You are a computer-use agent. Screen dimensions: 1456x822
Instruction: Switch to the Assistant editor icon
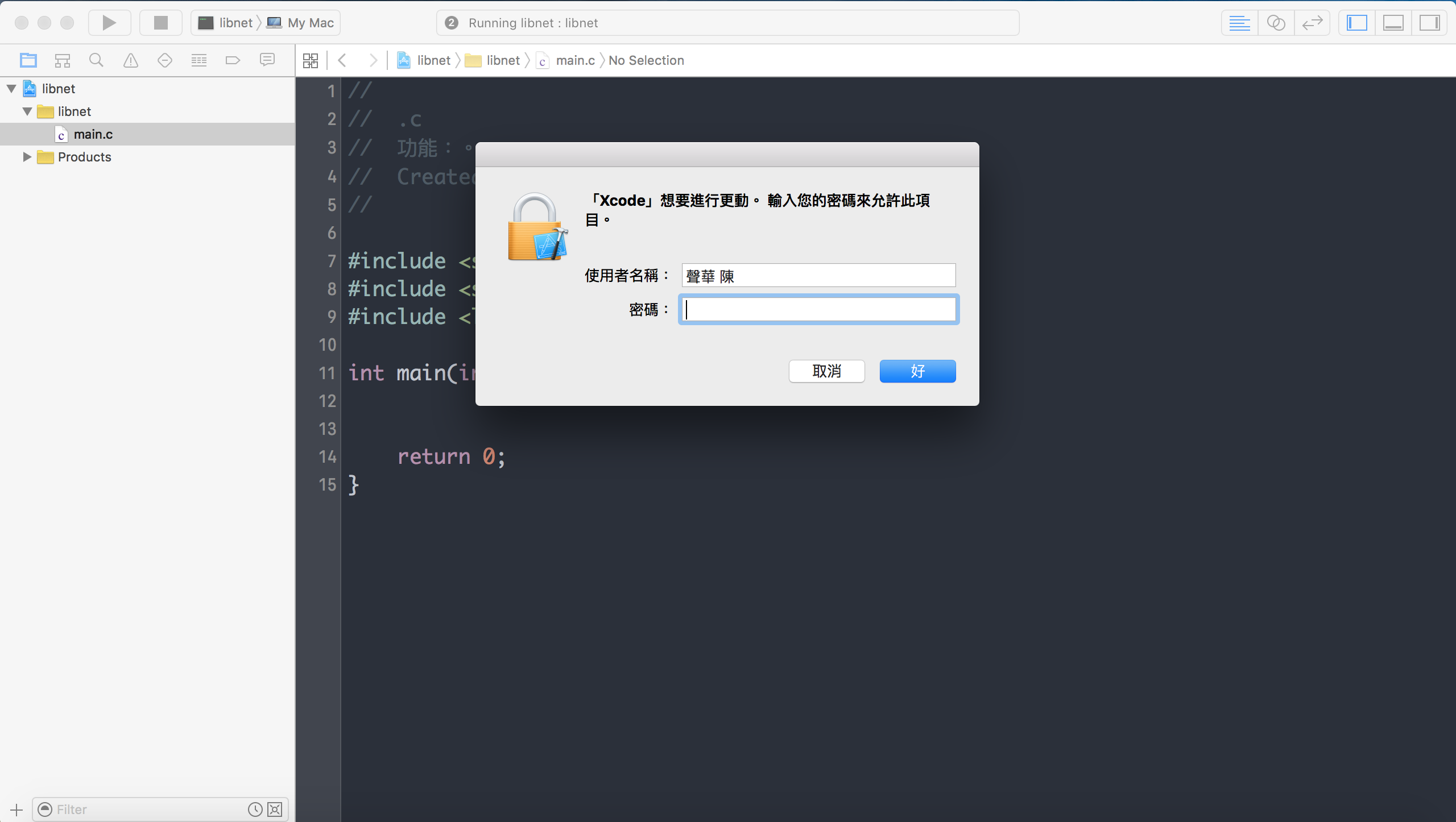point(1276,23)
